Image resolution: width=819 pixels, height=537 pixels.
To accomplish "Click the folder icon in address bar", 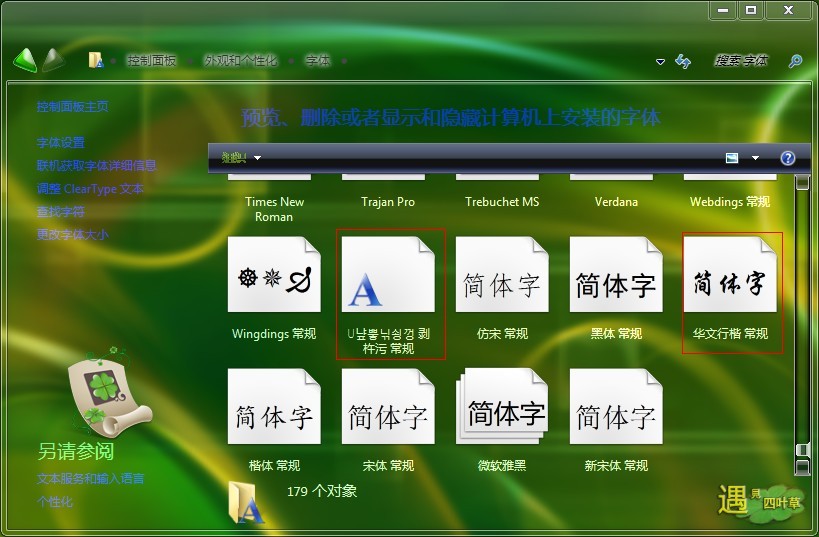I will click(96, 60).
